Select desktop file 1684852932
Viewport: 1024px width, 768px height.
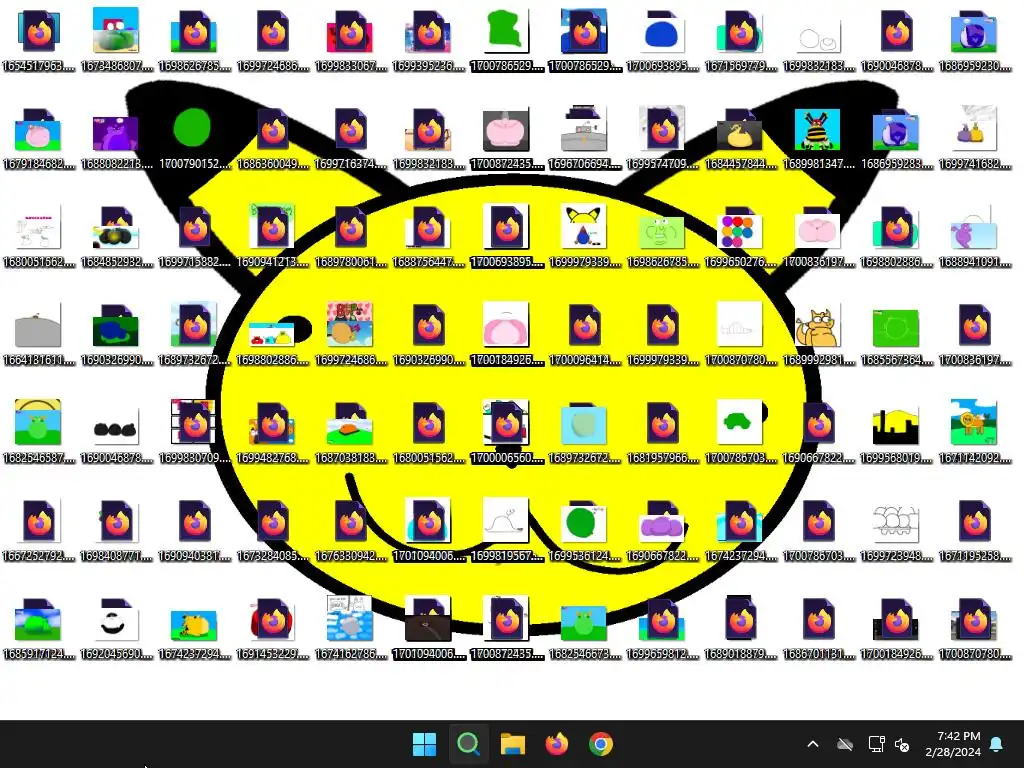click(116, 235)
